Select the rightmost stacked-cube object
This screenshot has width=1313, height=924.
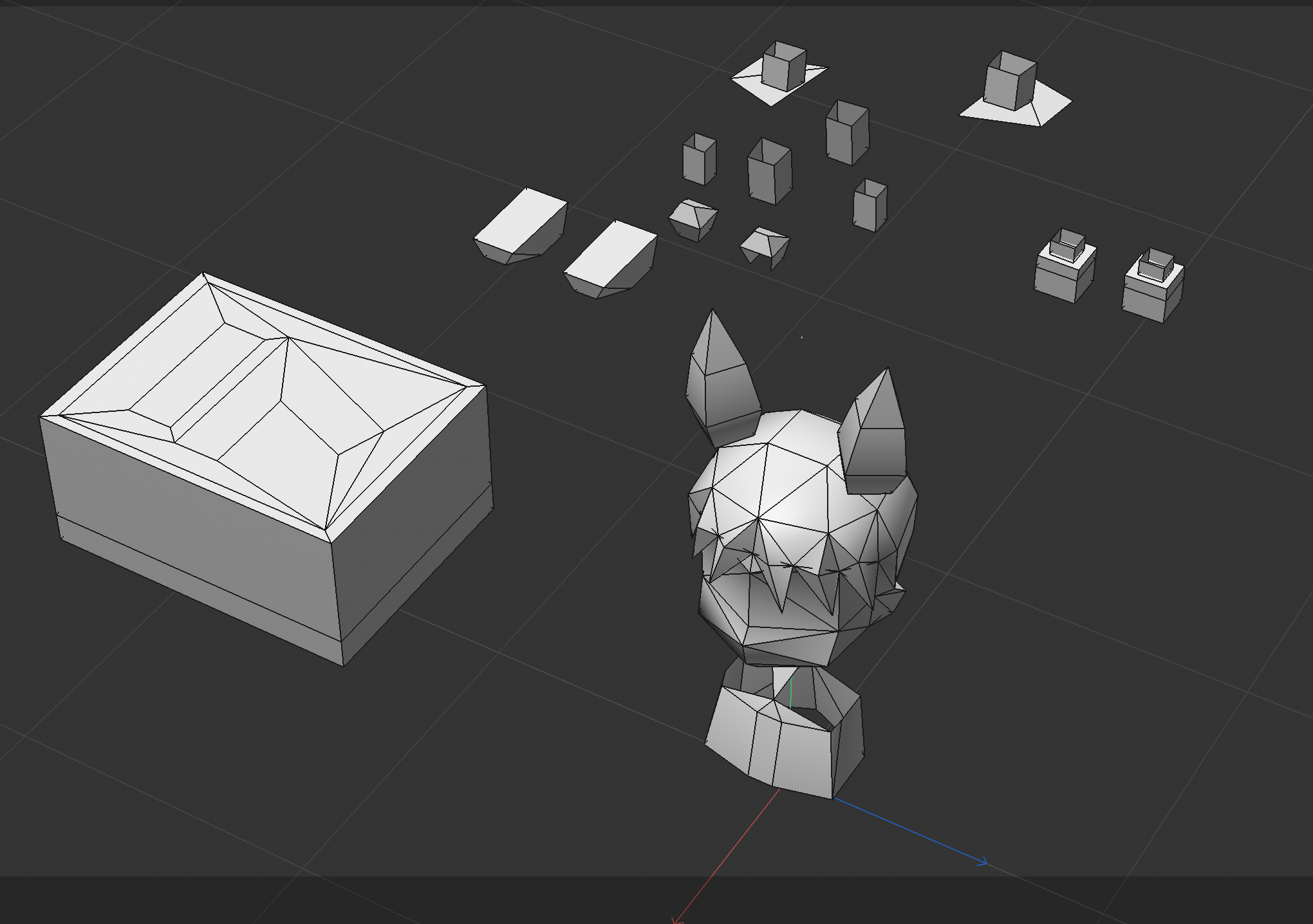point(1153,286)
